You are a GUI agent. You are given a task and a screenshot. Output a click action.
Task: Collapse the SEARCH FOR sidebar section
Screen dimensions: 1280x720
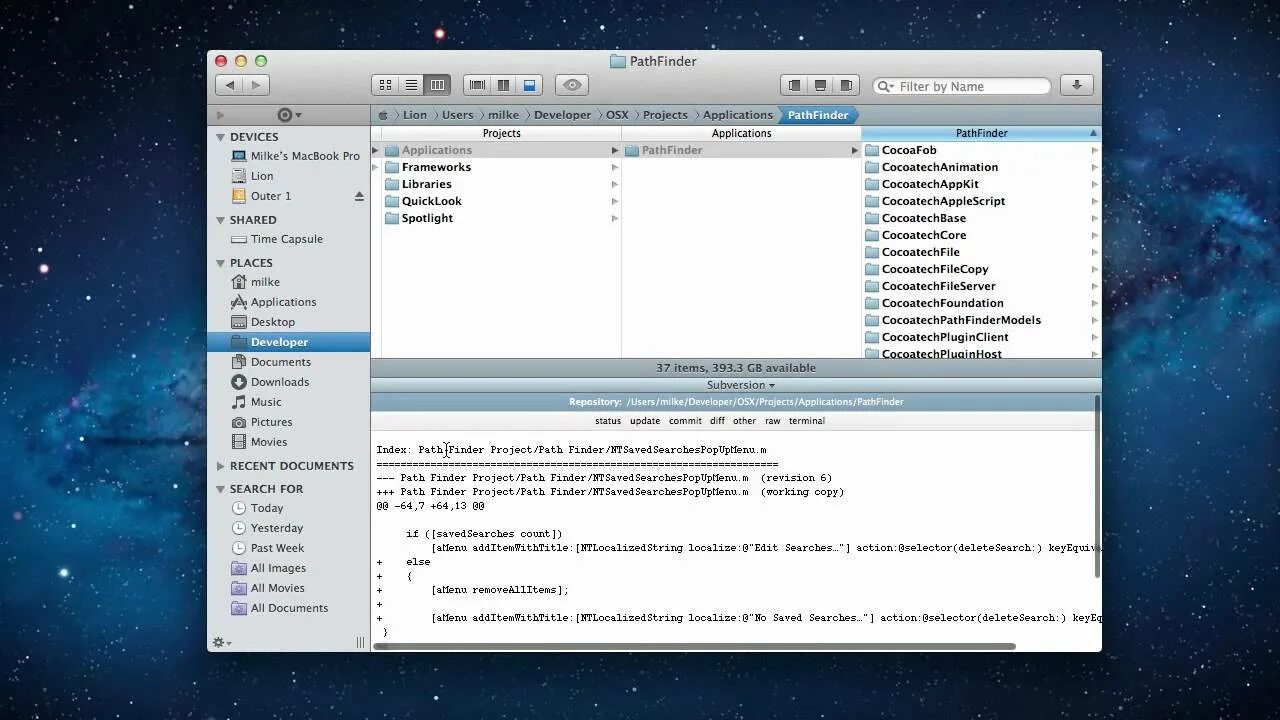pos(220,489)
